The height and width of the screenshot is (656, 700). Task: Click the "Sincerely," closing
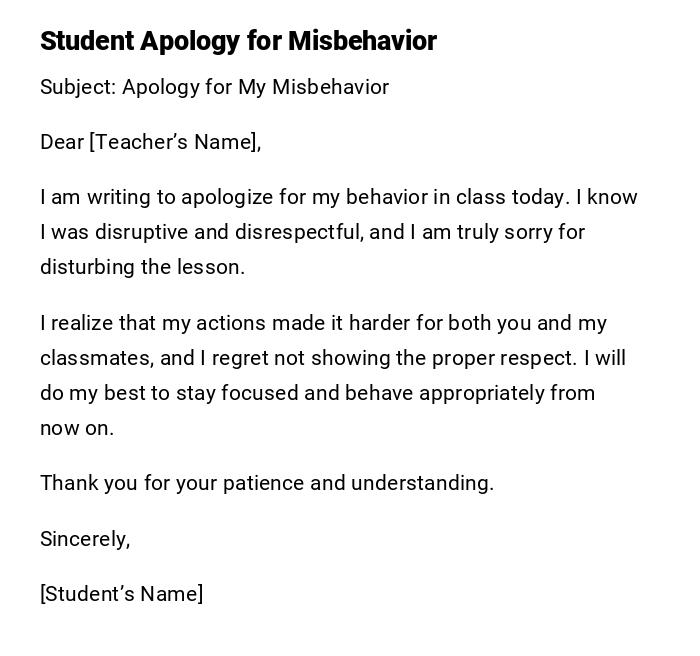[85, 539]
